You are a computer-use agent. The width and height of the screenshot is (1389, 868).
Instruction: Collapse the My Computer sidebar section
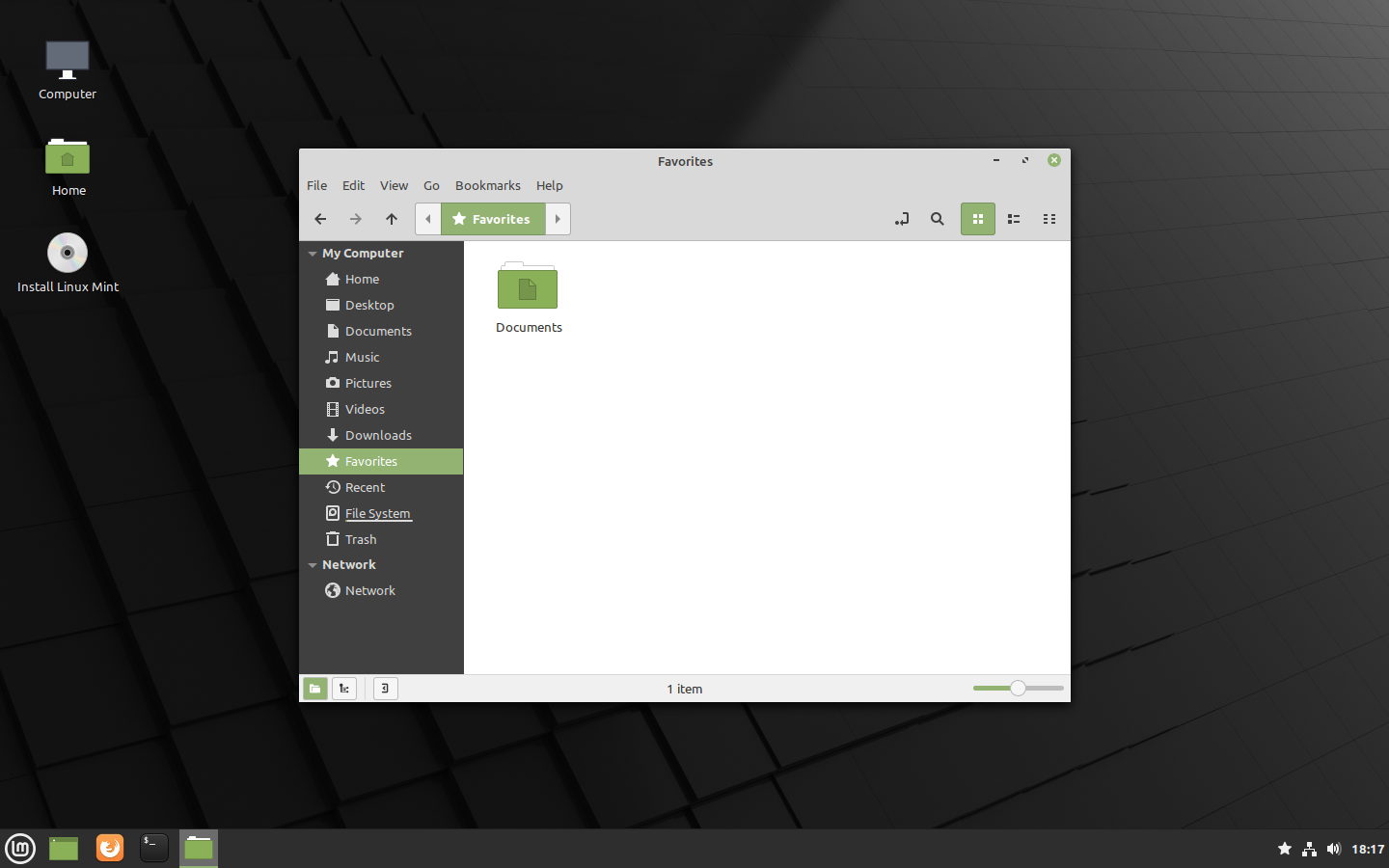[x=313, y=254]
